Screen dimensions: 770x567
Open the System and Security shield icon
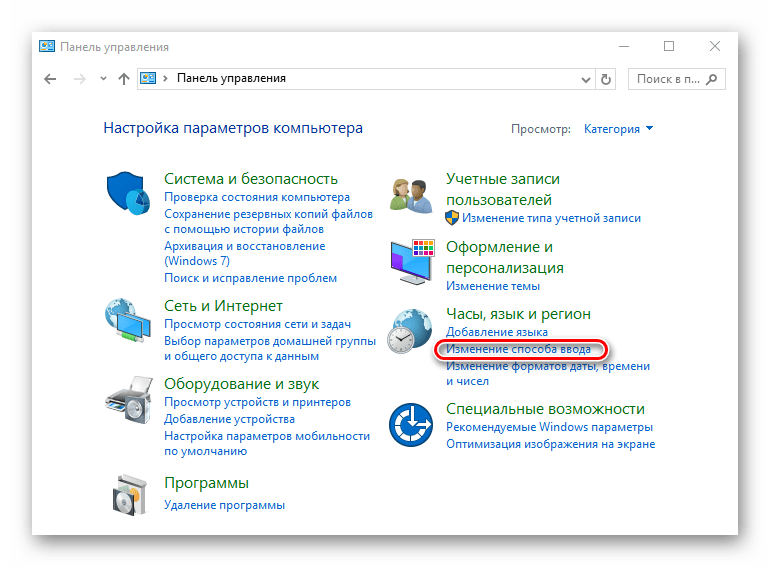click(128, 193)
